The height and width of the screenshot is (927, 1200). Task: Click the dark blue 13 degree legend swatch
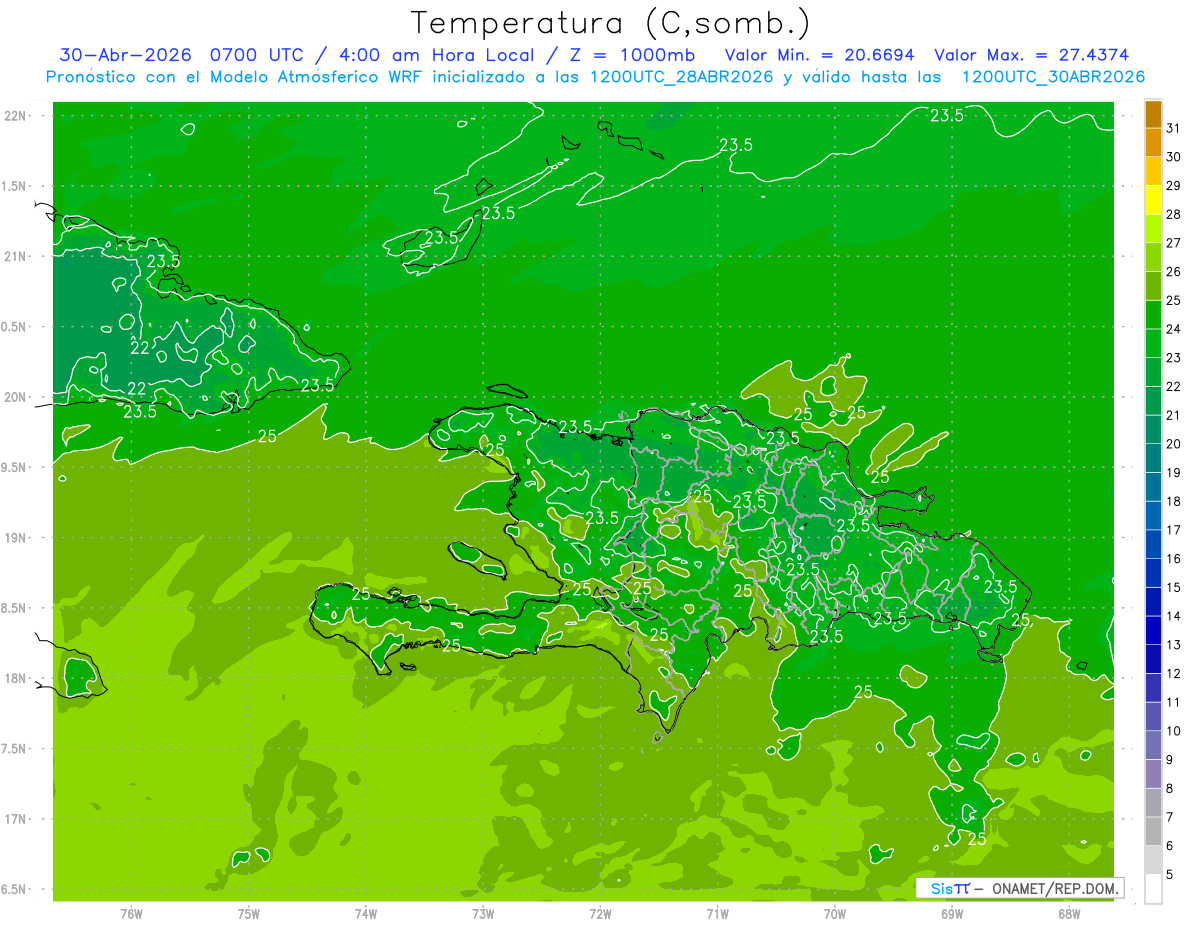1153,630
